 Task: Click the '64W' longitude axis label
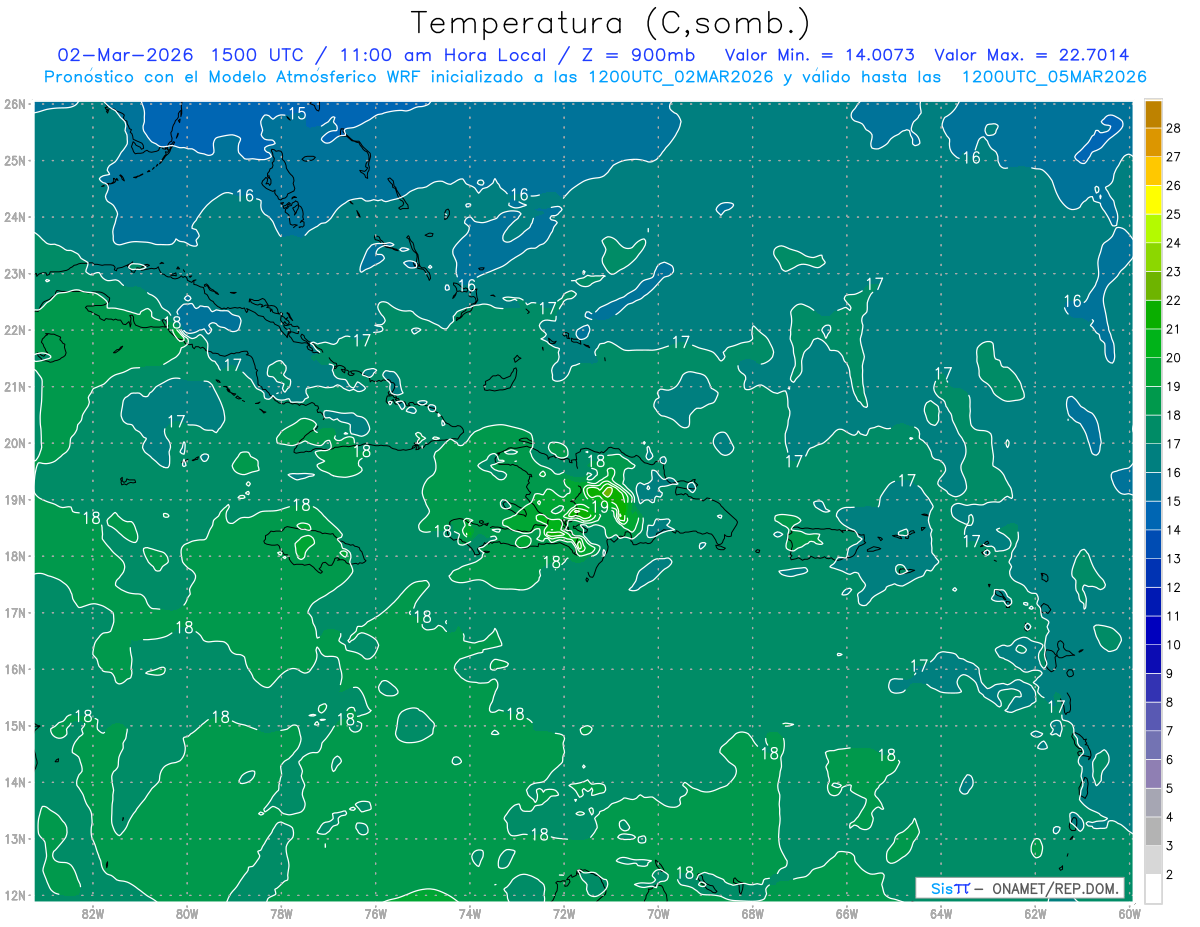941,913
